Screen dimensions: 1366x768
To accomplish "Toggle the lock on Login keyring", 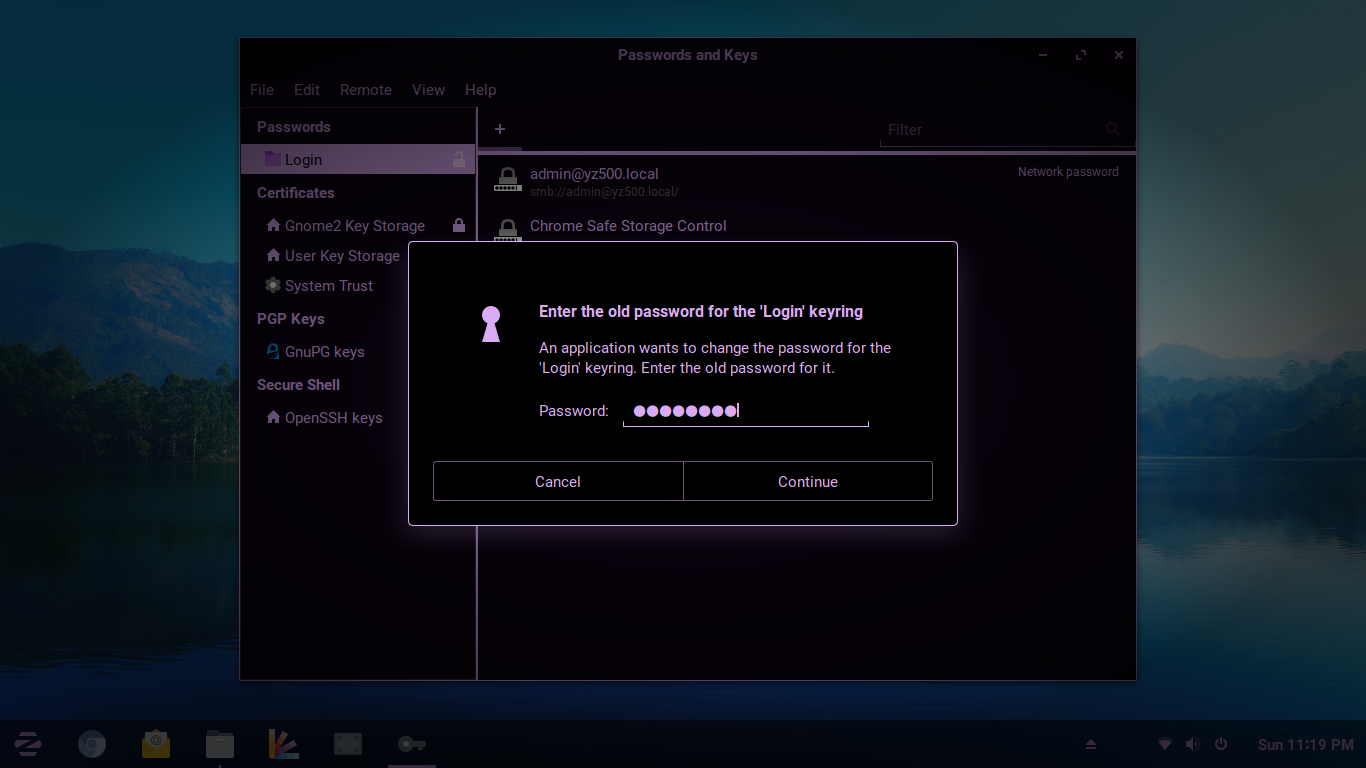I will [x=458, y=159].
